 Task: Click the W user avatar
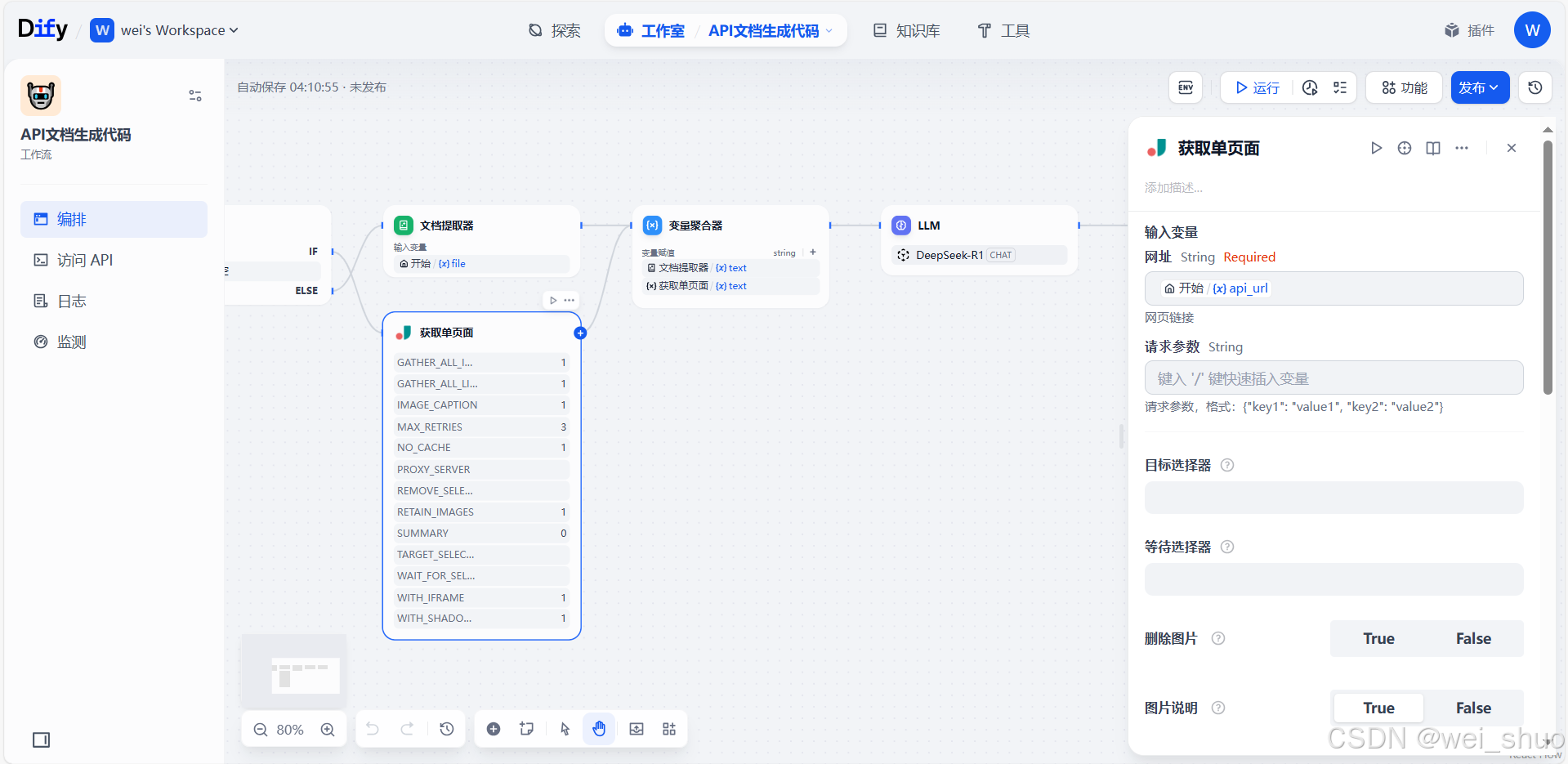tap(1532, 30)
